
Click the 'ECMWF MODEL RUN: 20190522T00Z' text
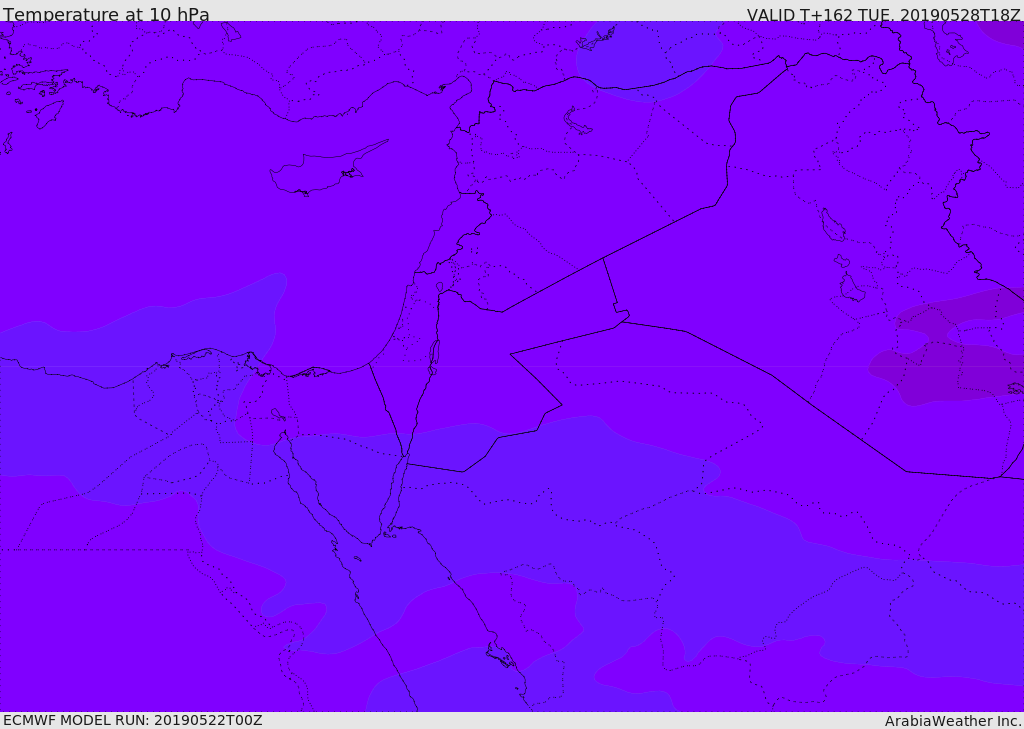tap(133, 720)
